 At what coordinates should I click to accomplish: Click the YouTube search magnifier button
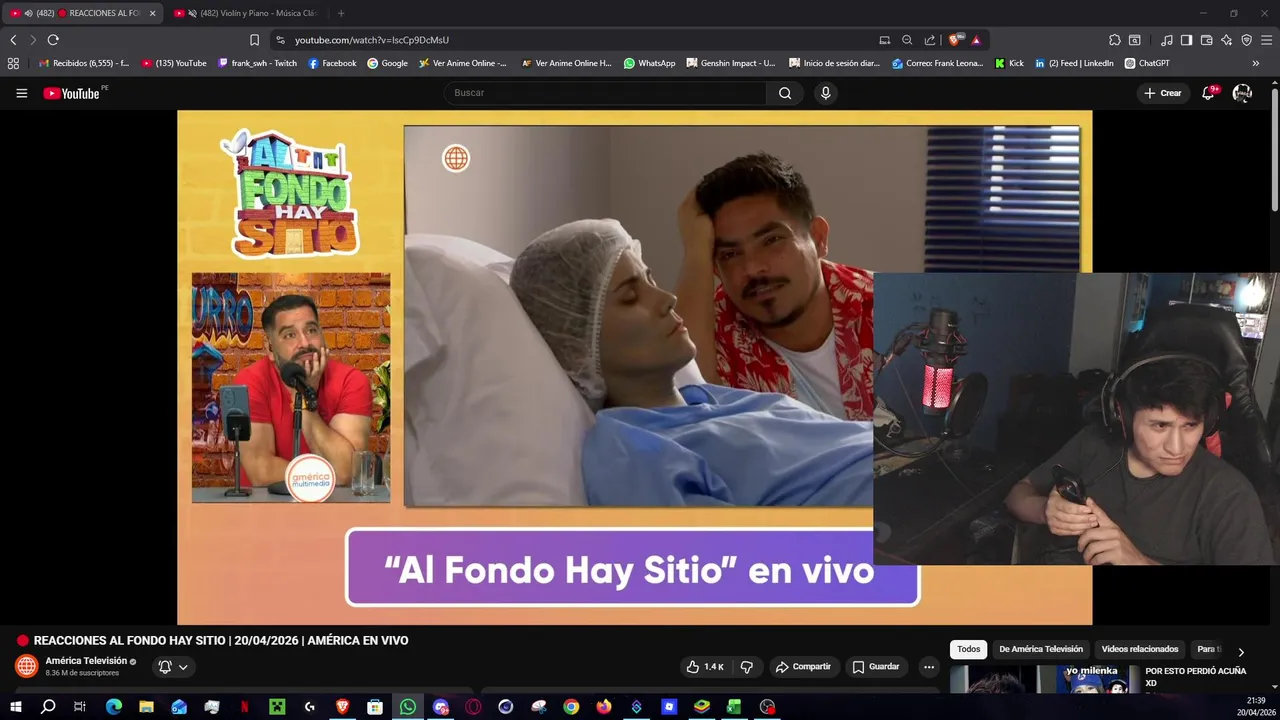785,93
